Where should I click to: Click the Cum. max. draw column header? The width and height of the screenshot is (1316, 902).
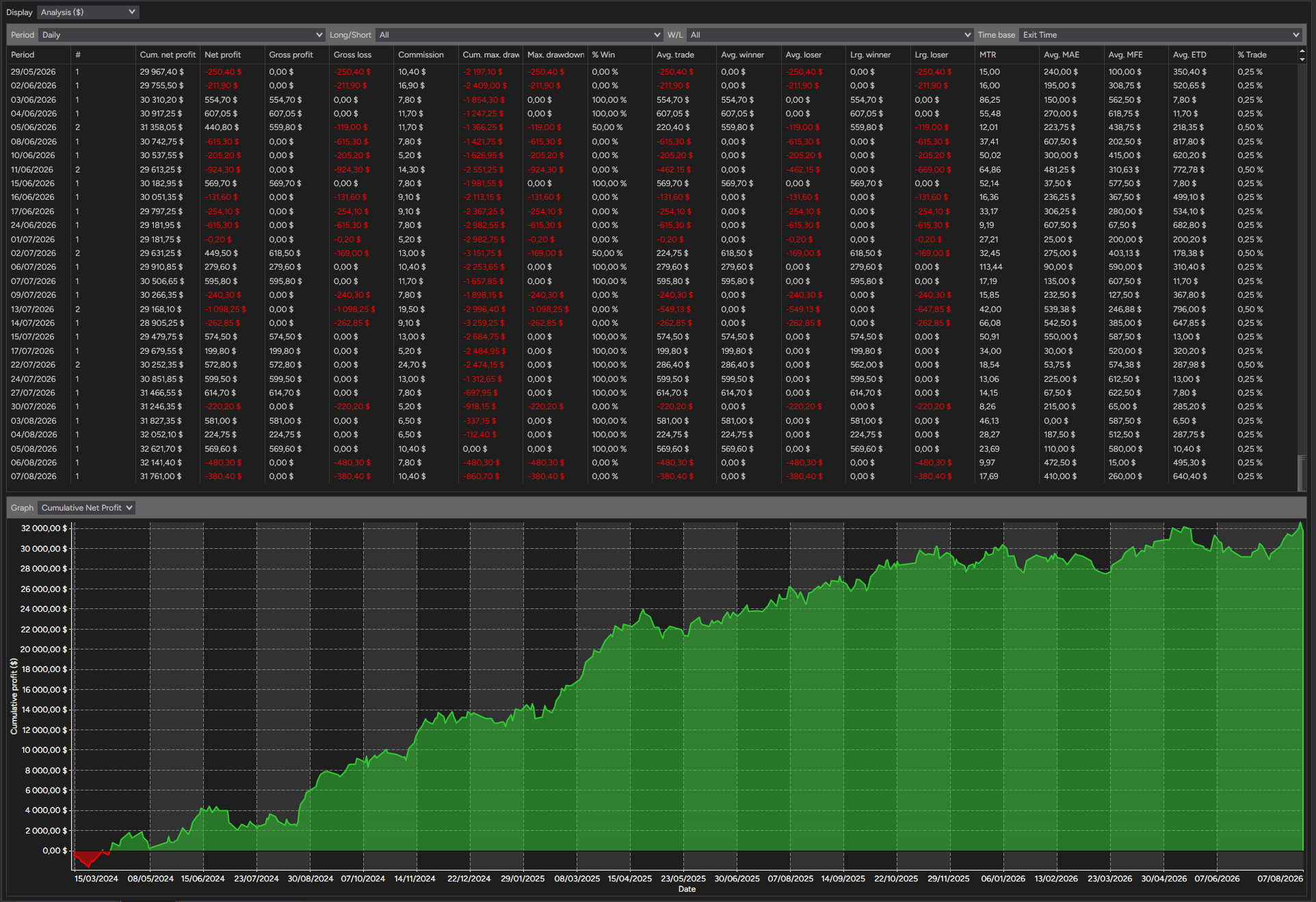(491, 55)
